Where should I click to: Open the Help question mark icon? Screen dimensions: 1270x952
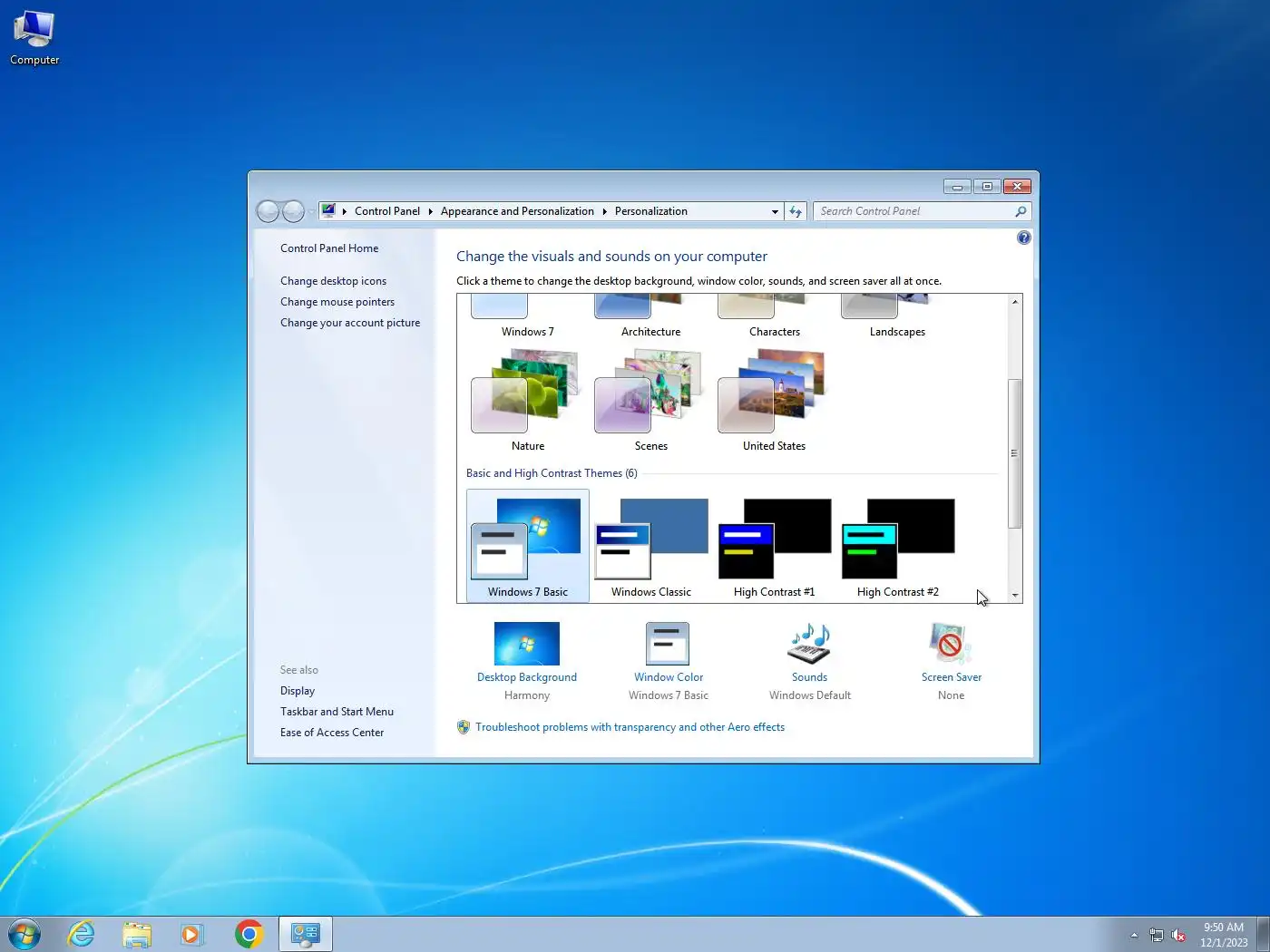pyautogui.click(x=1023, y=238)
